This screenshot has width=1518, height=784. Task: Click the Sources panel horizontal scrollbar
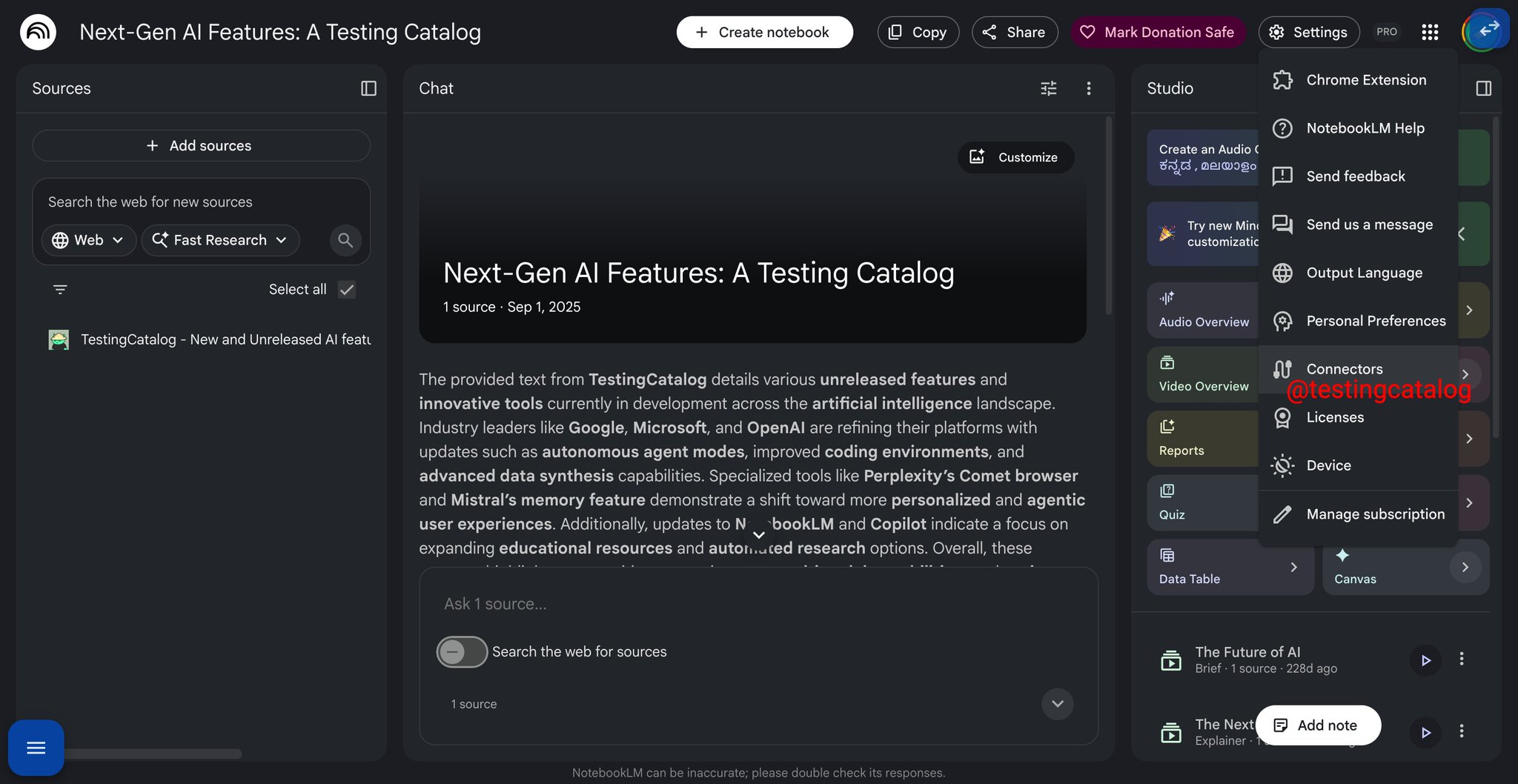(x=152, y=754)
